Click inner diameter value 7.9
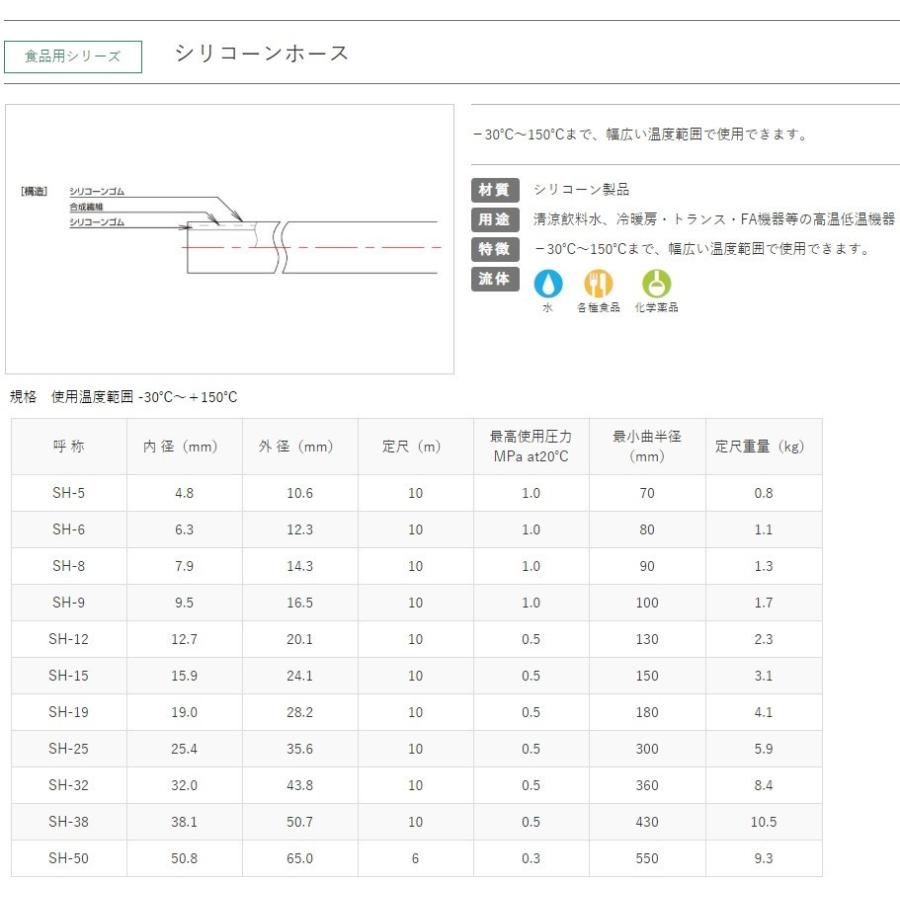This screenshot has width=900, height=900. (x=184, y=566)
